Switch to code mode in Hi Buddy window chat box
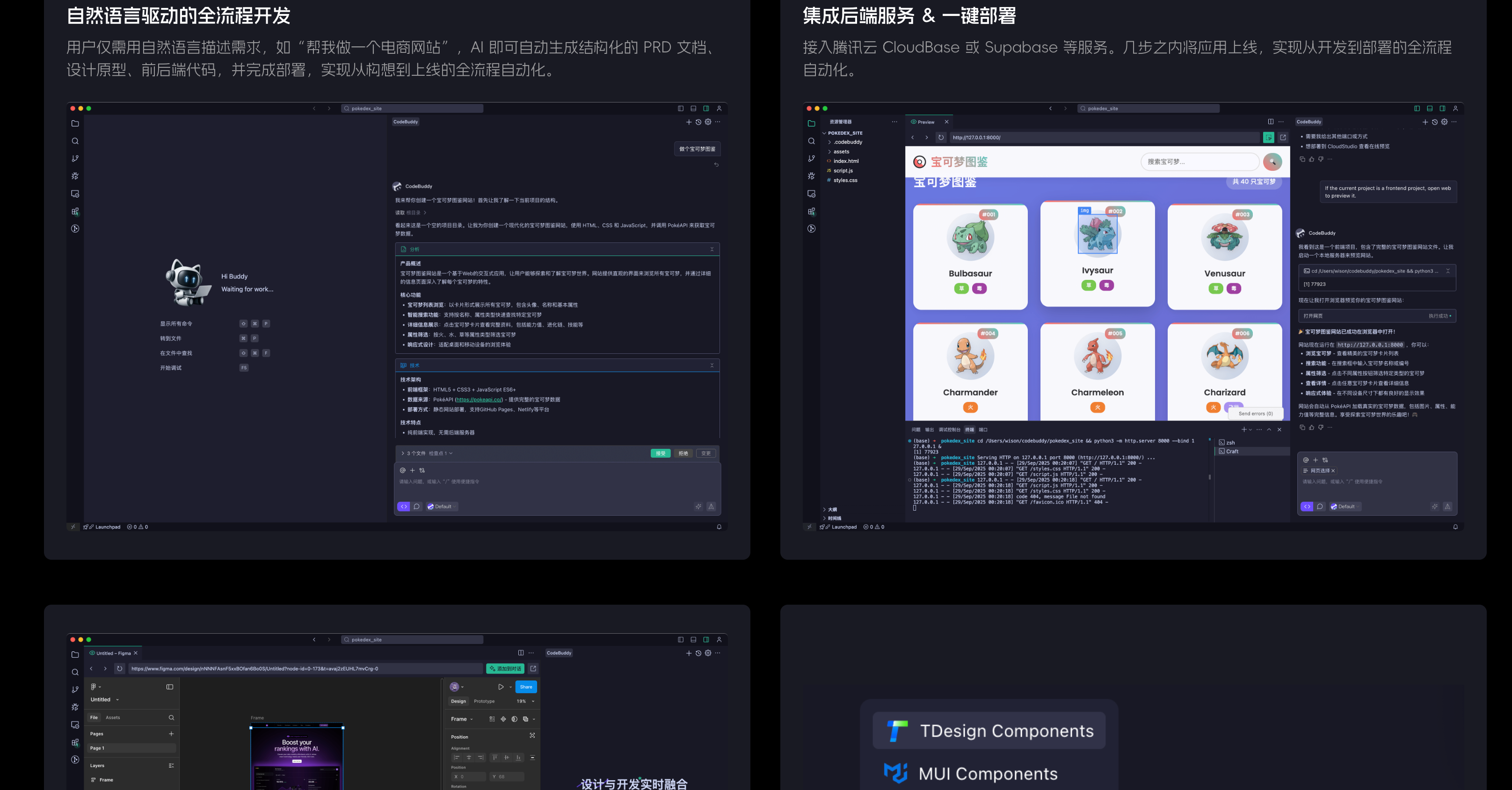 404,506
